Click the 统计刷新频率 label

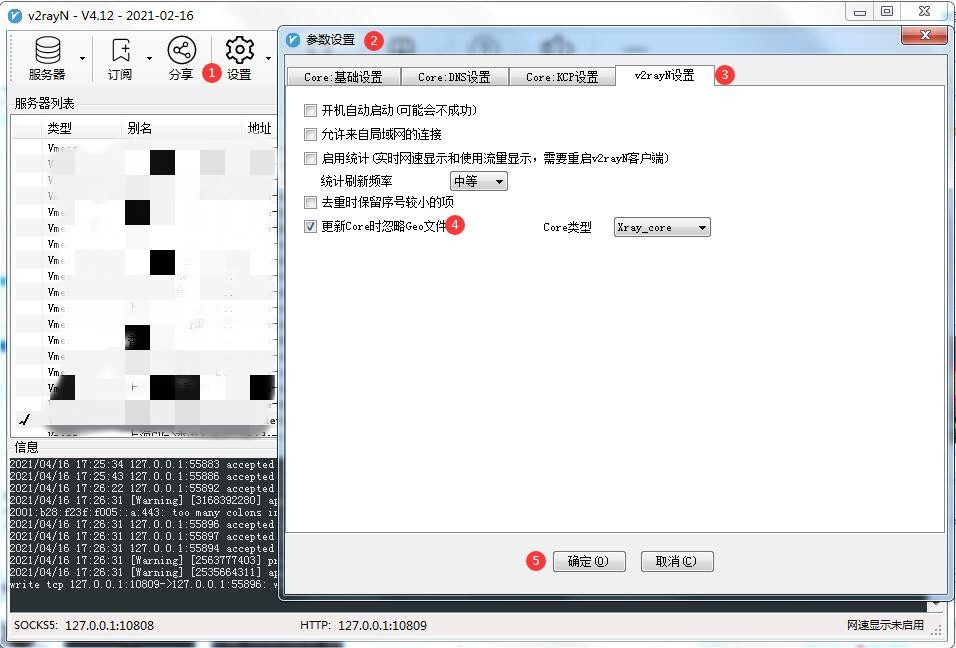[x=357, y=181]
